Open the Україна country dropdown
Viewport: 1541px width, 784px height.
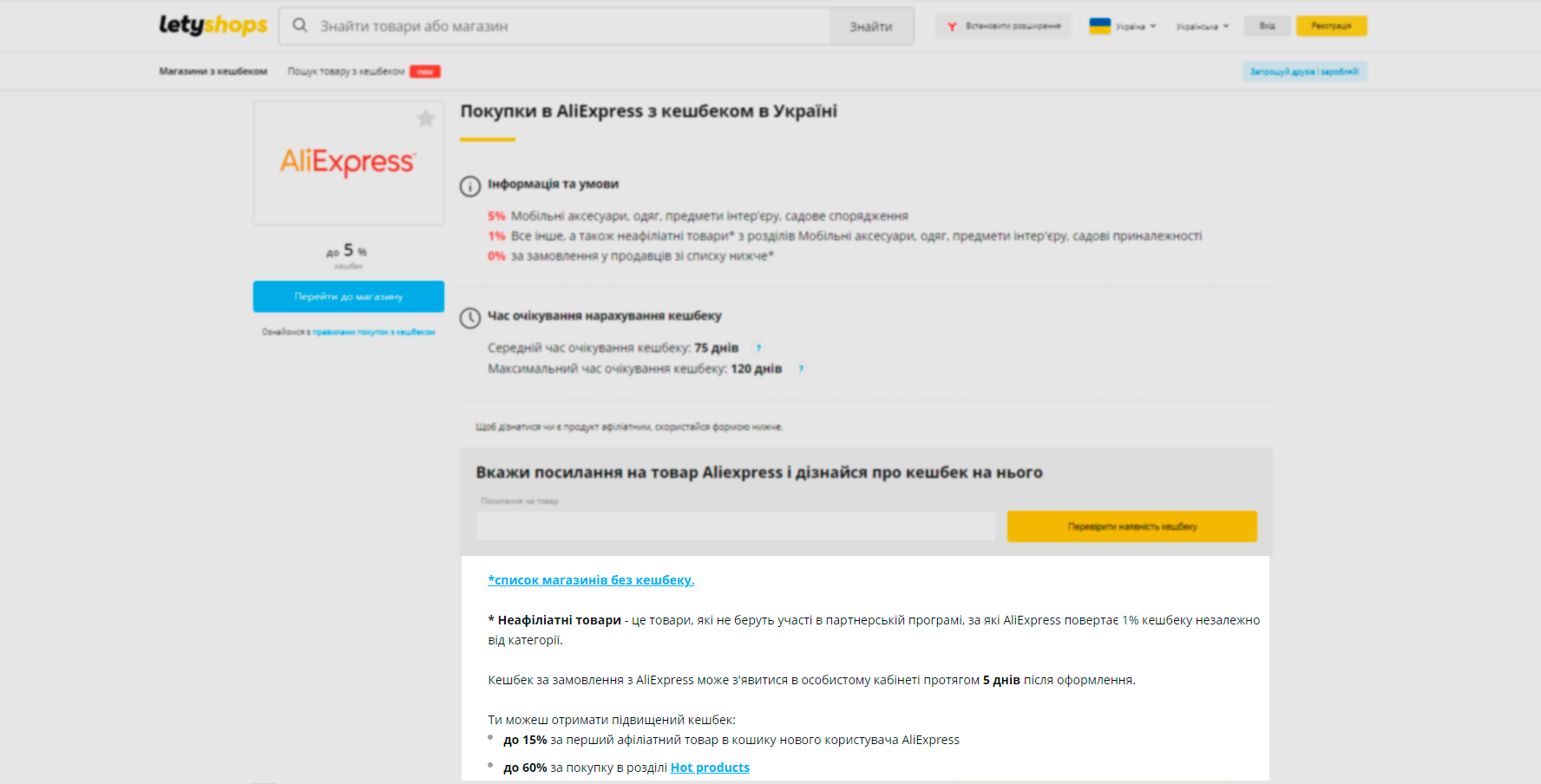pyautogui.click(x=1135, y=27)
